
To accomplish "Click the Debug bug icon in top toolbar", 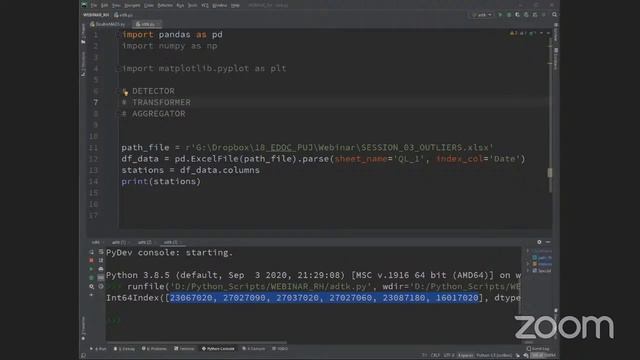I will tap(509, 15).
